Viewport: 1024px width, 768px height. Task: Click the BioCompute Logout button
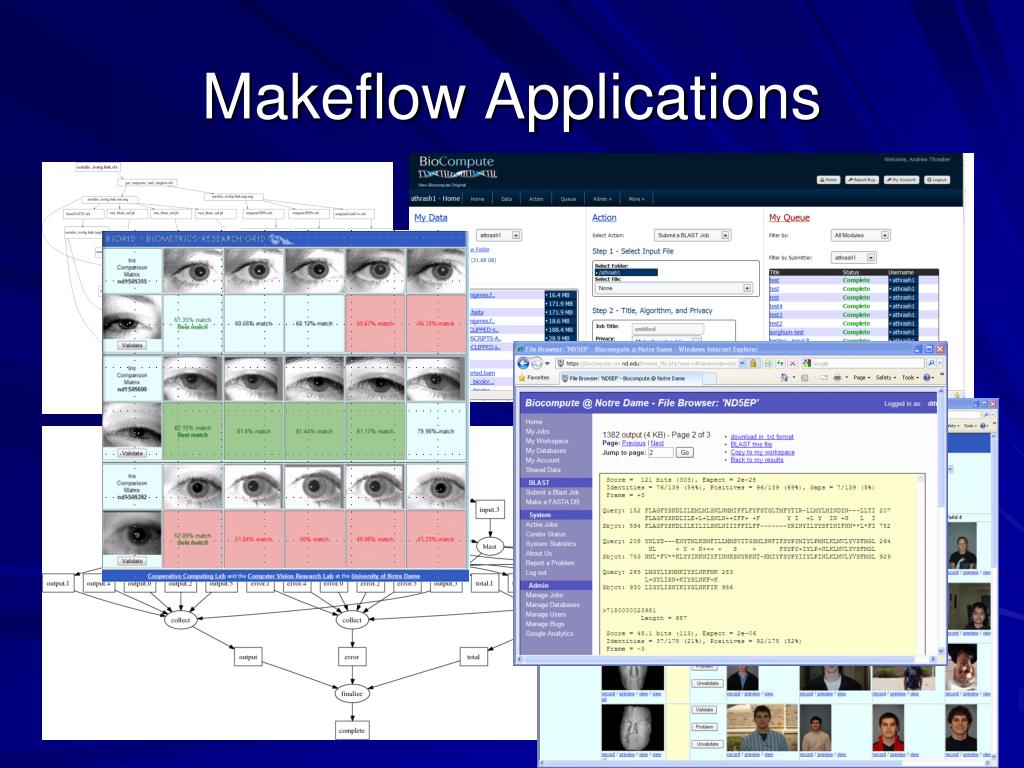(936, 180)
